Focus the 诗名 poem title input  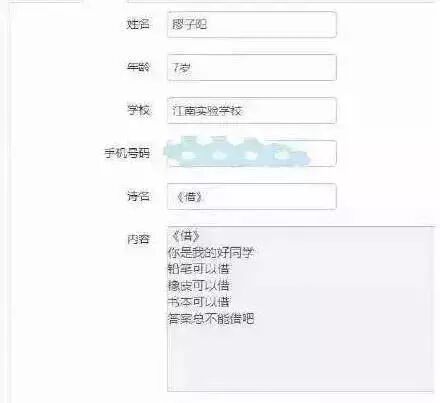[252, 196]
